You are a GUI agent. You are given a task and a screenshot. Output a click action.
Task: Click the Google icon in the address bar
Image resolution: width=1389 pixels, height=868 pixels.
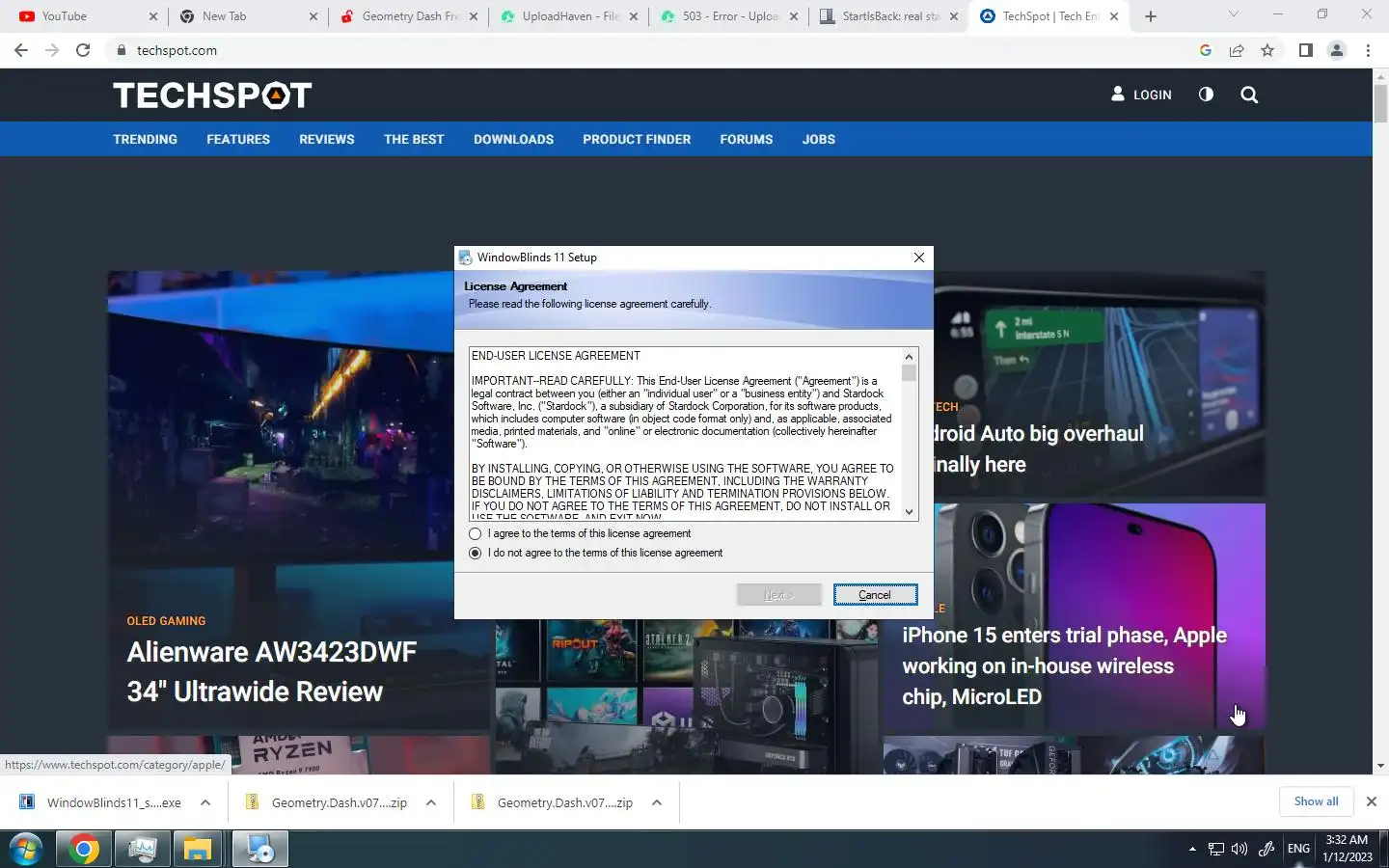pyautogui.click(x=1206, y=50)
